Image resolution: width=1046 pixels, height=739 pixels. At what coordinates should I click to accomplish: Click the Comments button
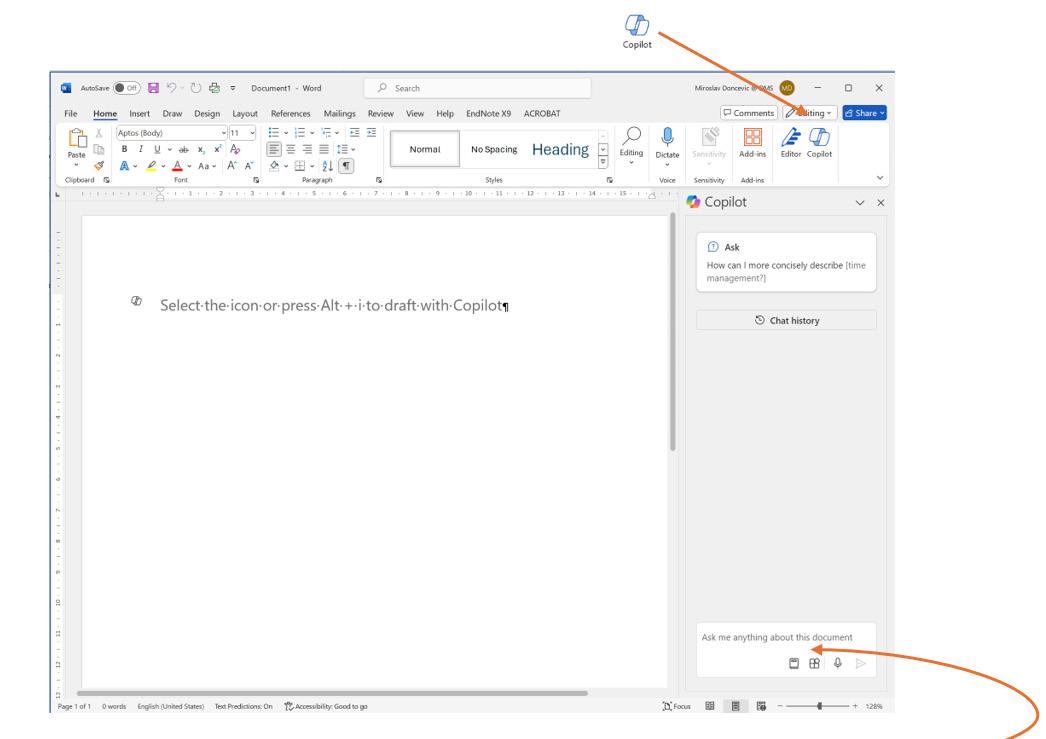coord(748,113)
